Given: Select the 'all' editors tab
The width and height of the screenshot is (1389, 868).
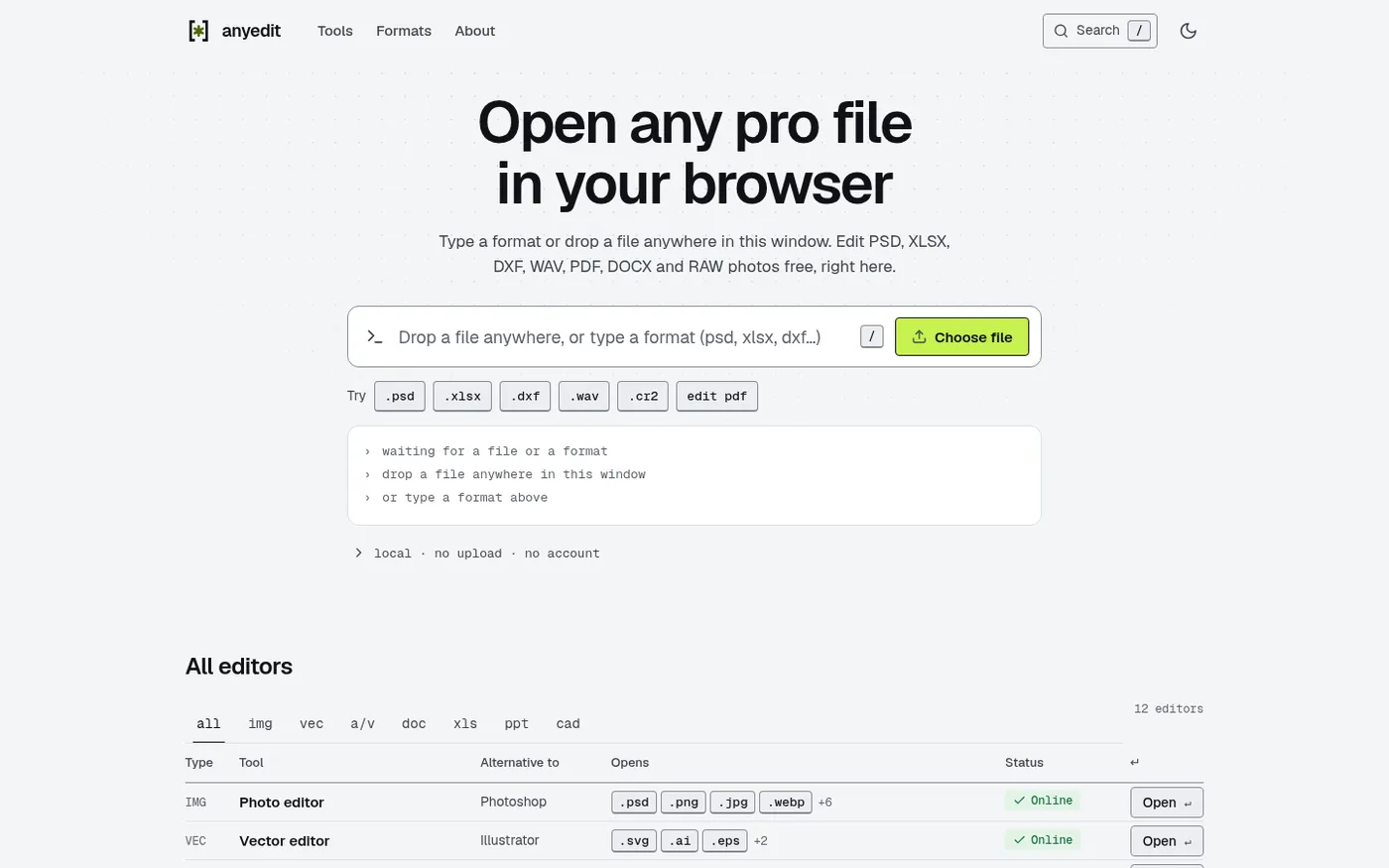Looking at the screenshot, I should (x=208, y=724).
